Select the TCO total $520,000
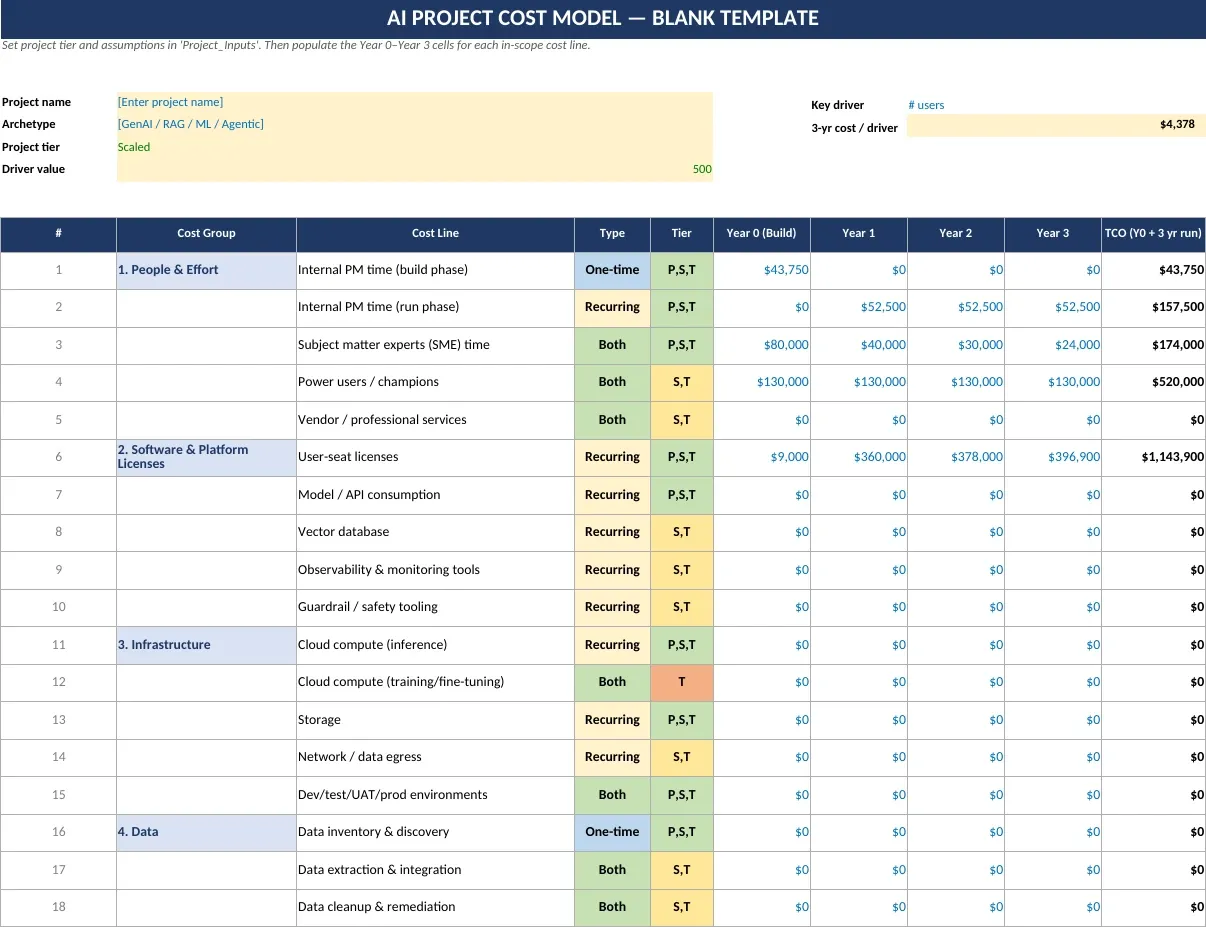 1153,382
